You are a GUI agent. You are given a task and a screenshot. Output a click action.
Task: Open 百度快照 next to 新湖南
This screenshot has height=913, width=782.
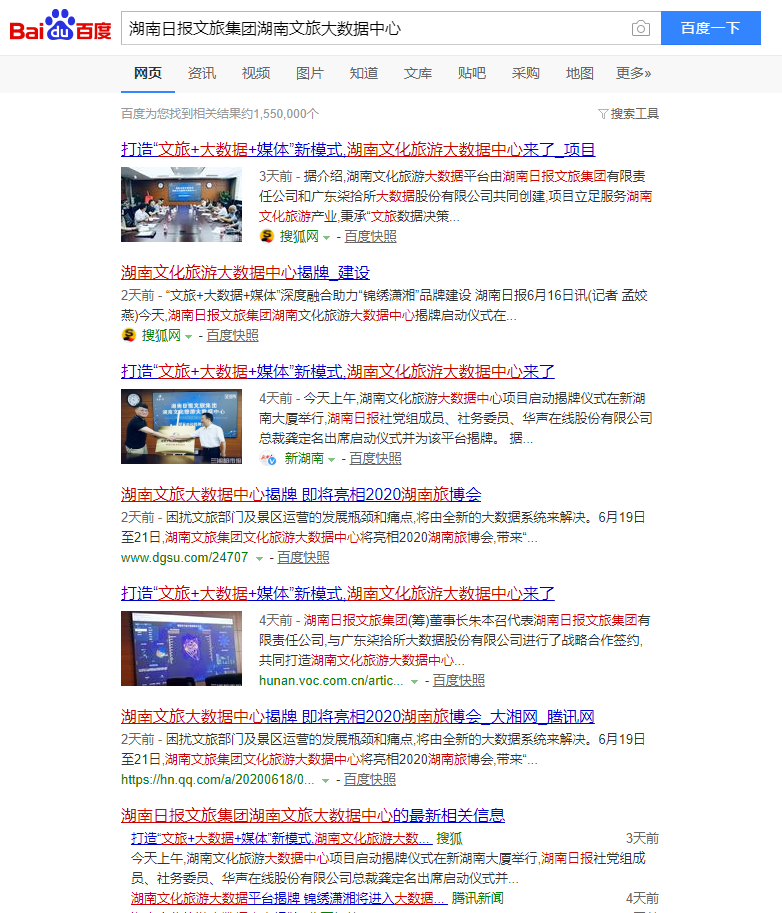pyautogui.click(x=375, y=458)
